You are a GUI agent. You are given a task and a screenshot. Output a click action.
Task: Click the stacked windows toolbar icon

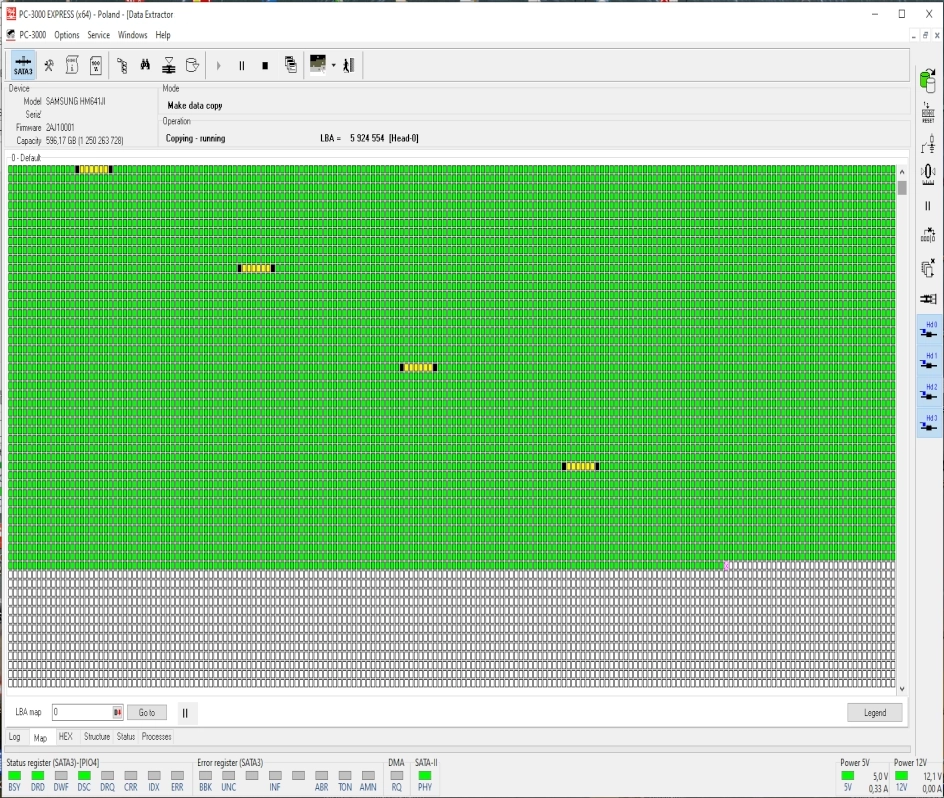pos(290,65)
